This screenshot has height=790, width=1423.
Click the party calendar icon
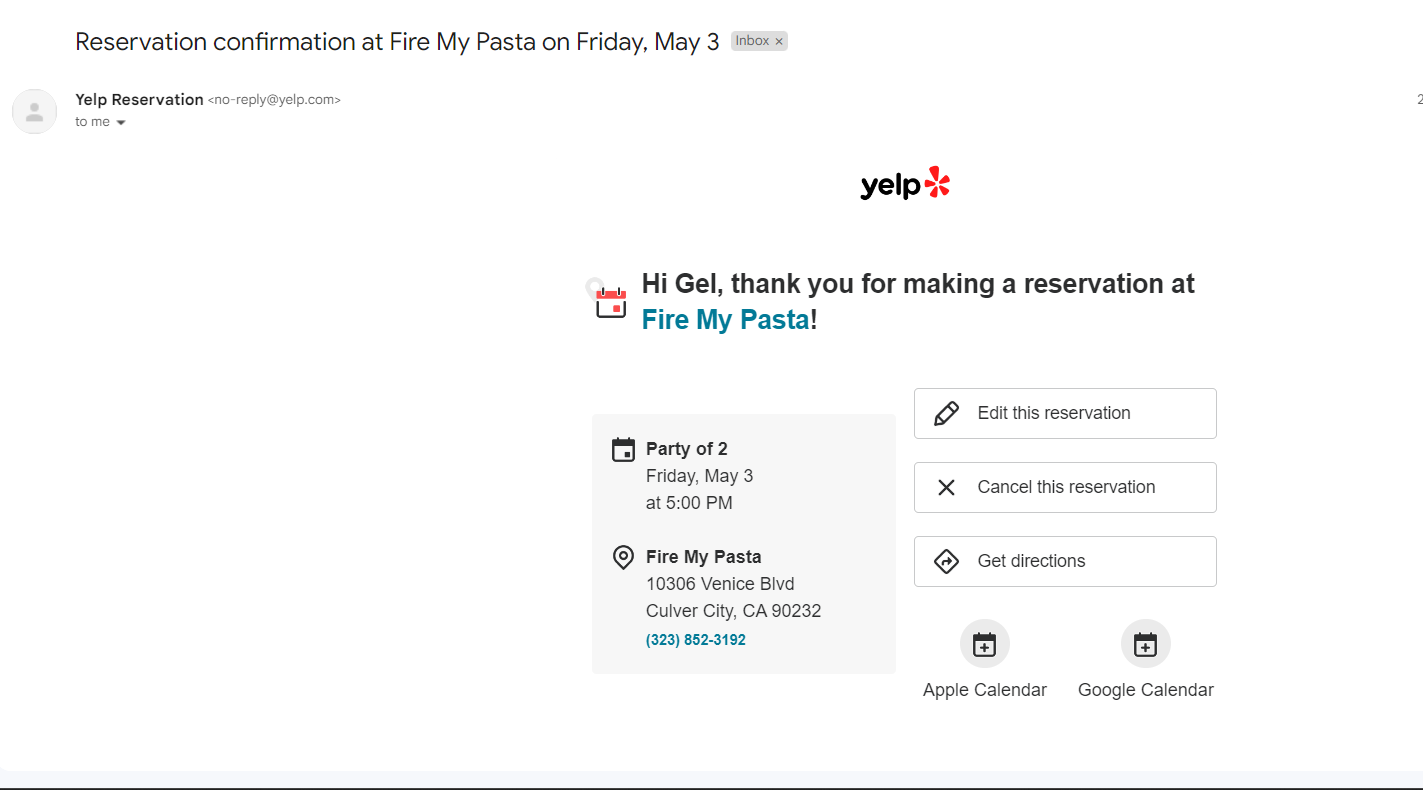(623, 450)
